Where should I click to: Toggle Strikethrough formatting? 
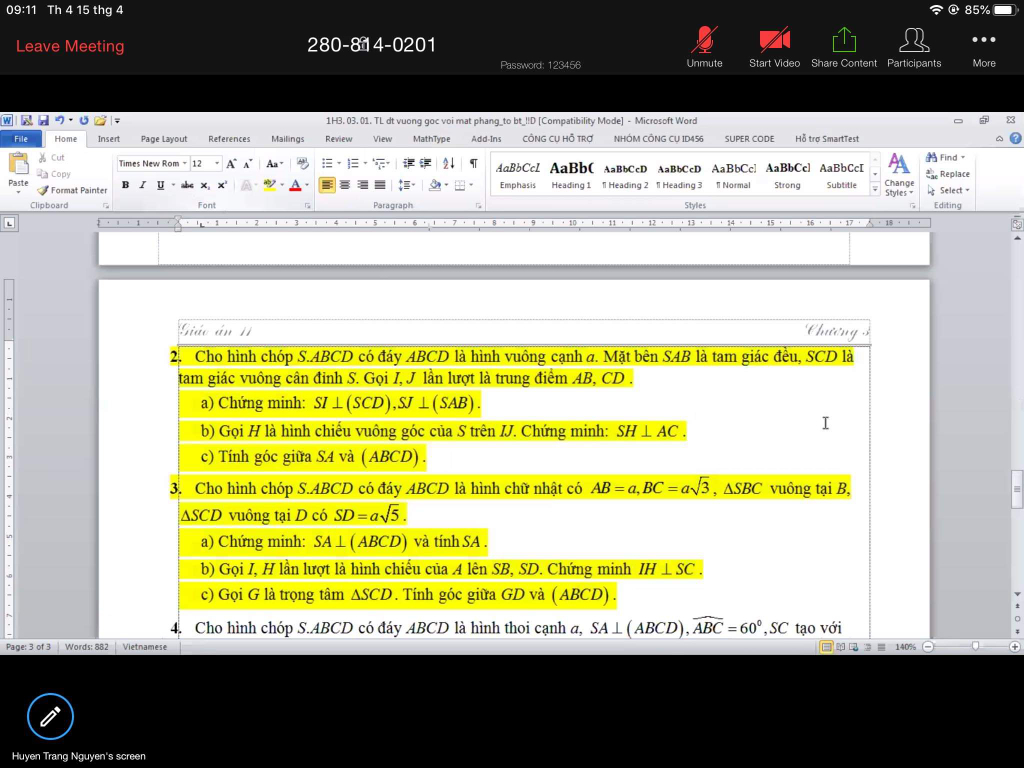click(x=187, y=185)
